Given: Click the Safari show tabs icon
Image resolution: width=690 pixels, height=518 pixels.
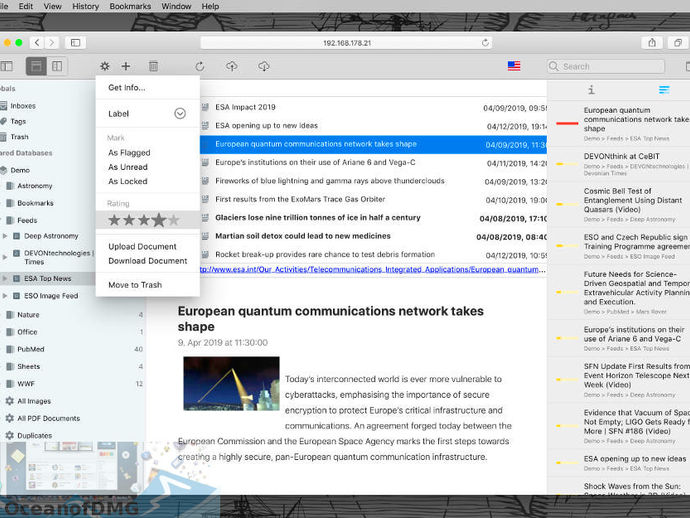Looking at the screenshot, I should tap(678, 43).
